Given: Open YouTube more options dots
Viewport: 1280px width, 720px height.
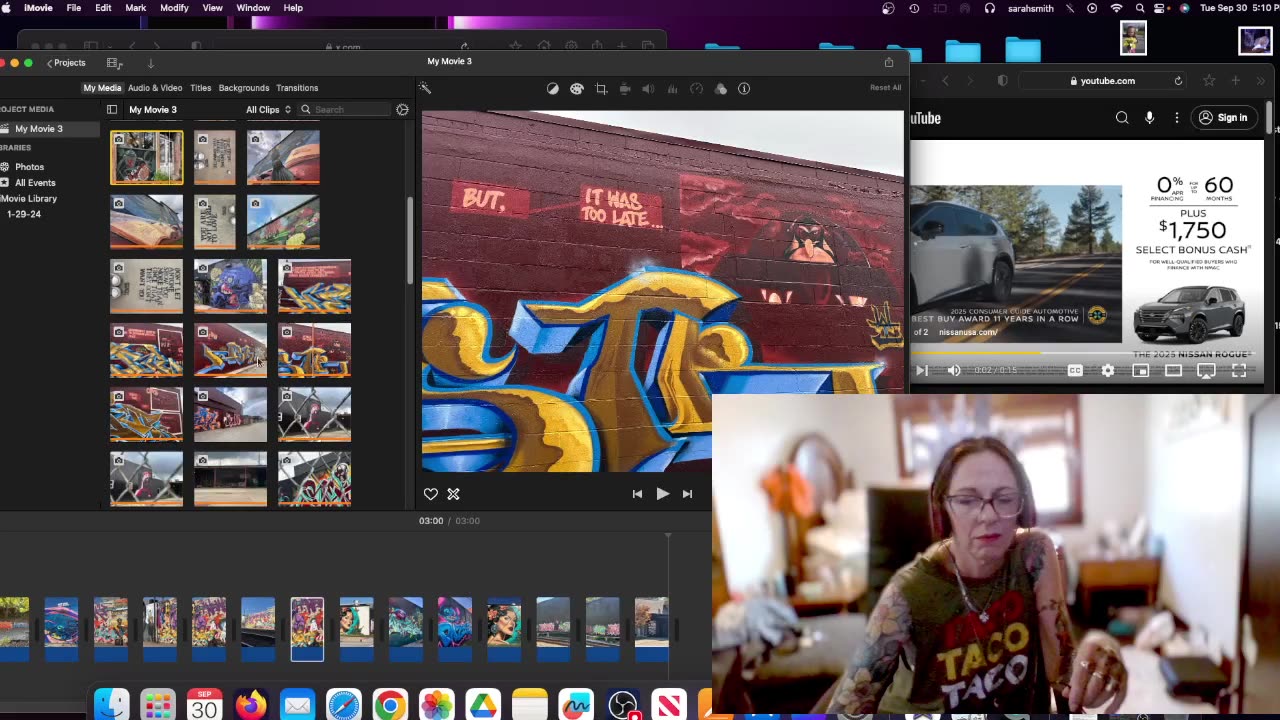Looking at the screenshot, I should [x=1176, y=118].
